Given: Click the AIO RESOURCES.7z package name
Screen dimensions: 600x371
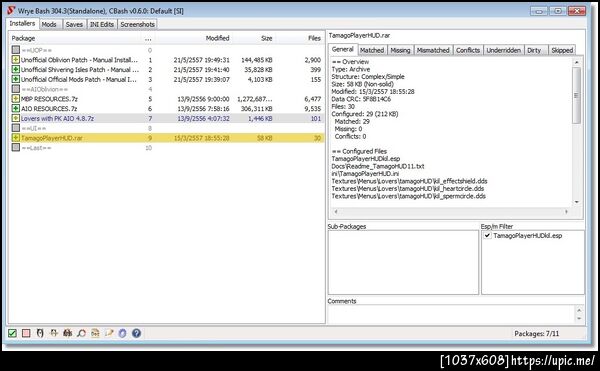Looking at the screenshot, I should (49, 108).
